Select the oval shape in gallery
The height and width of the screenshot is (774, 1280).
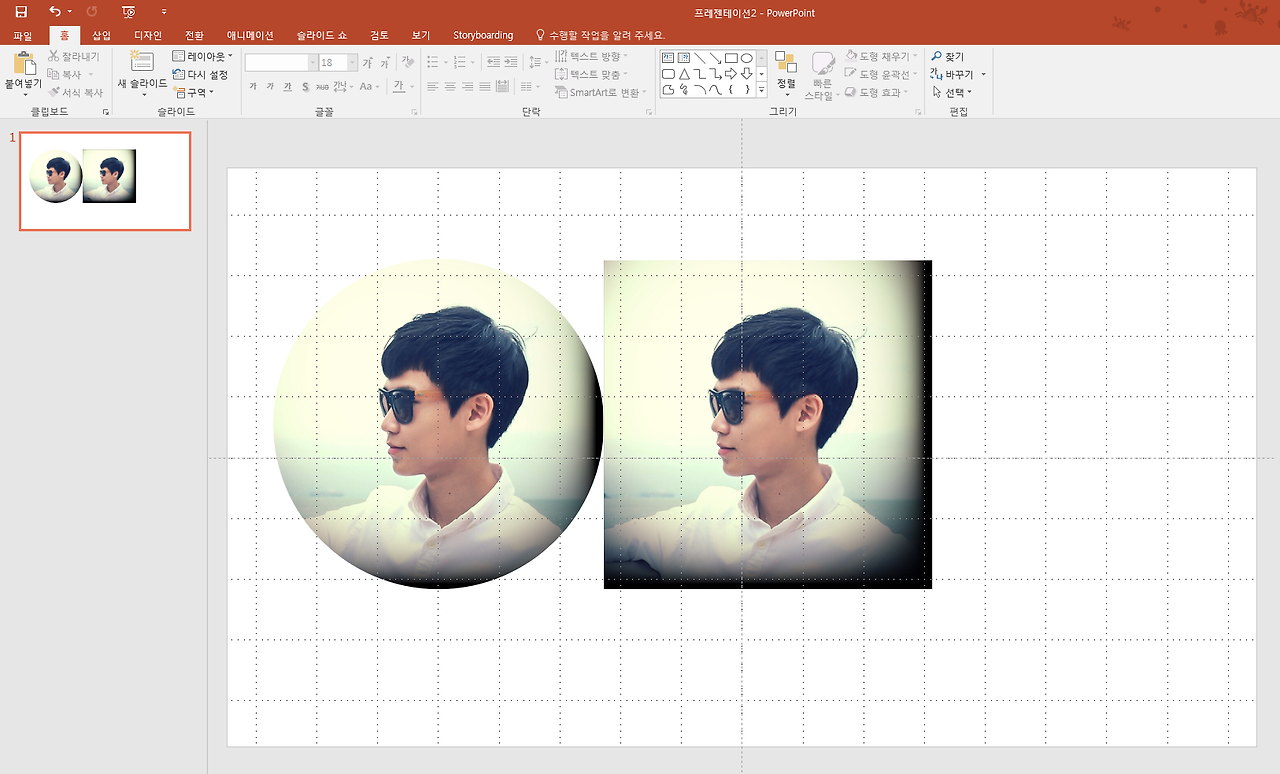(x=746, y=58)
